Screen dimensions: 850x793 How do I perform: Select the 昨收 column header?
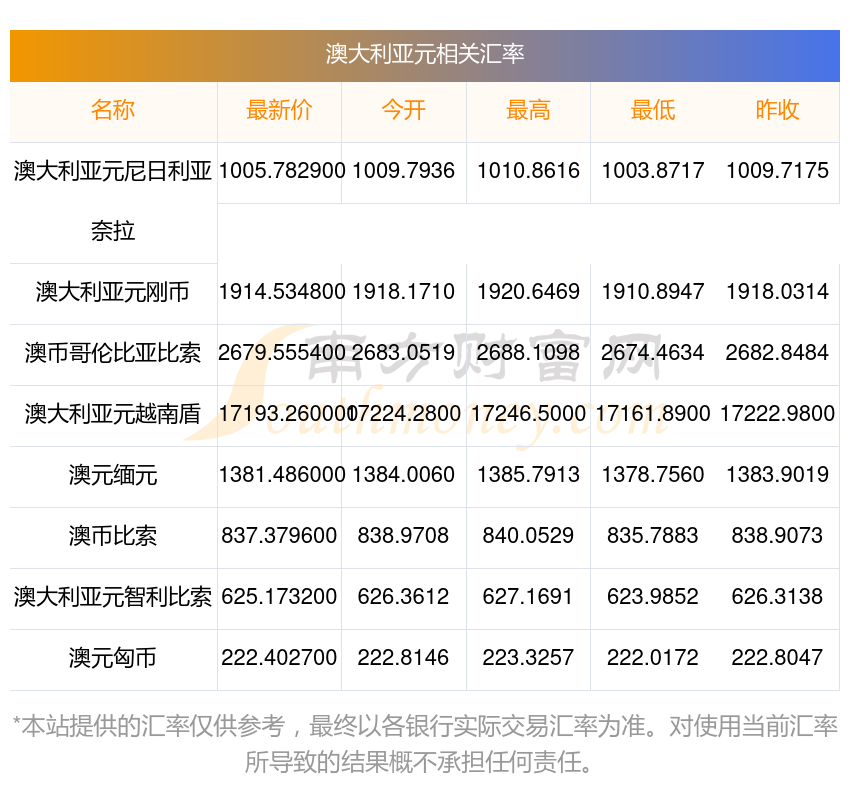pos(777,110)
